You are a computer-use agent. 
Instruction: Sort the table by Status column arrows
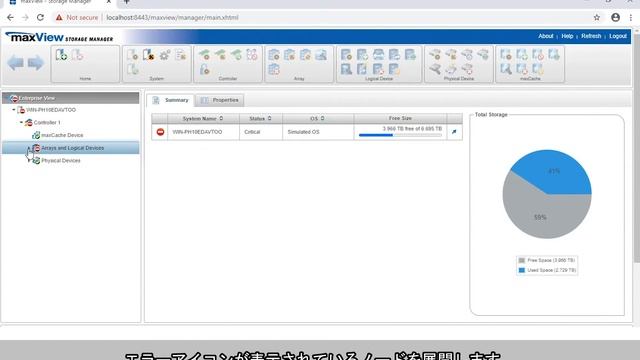(x=269, y=118)
